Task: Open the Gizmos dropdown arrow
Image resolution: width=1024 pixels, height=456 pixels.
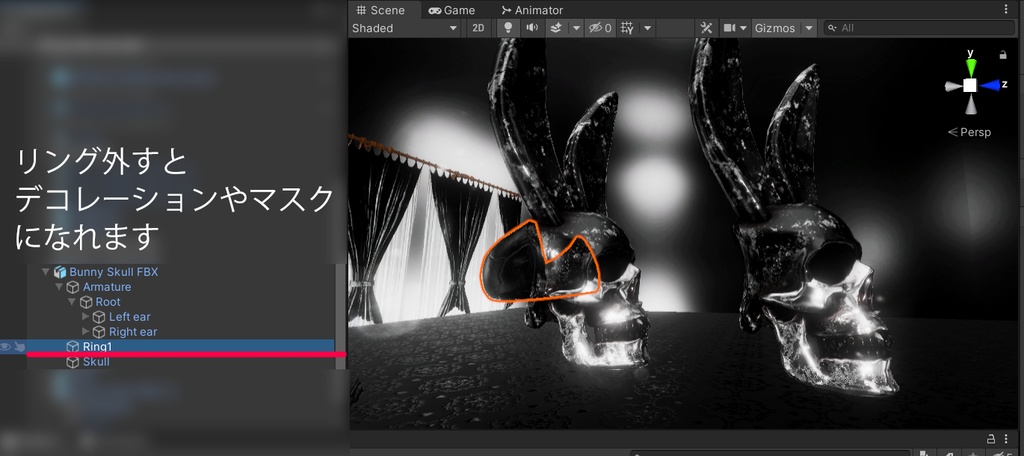Action: (809, 28)
